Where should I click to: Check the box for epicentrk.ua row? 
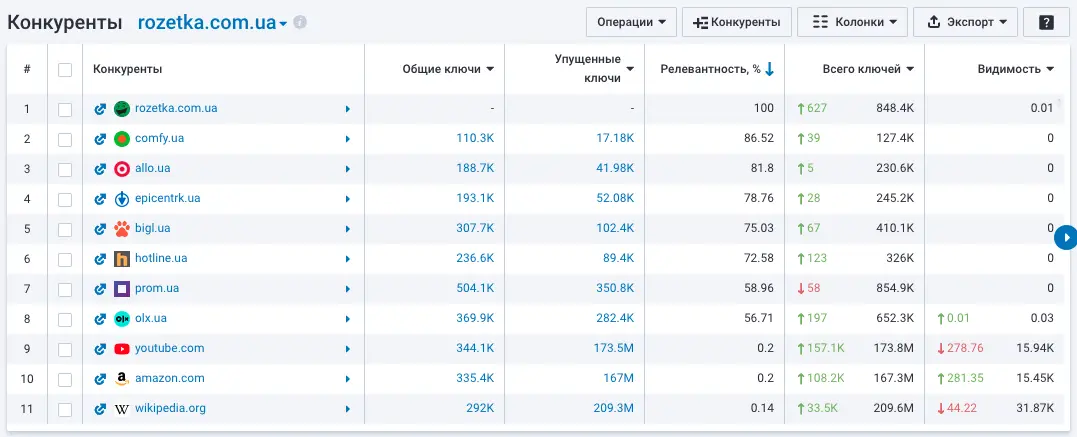click(65, 199)
